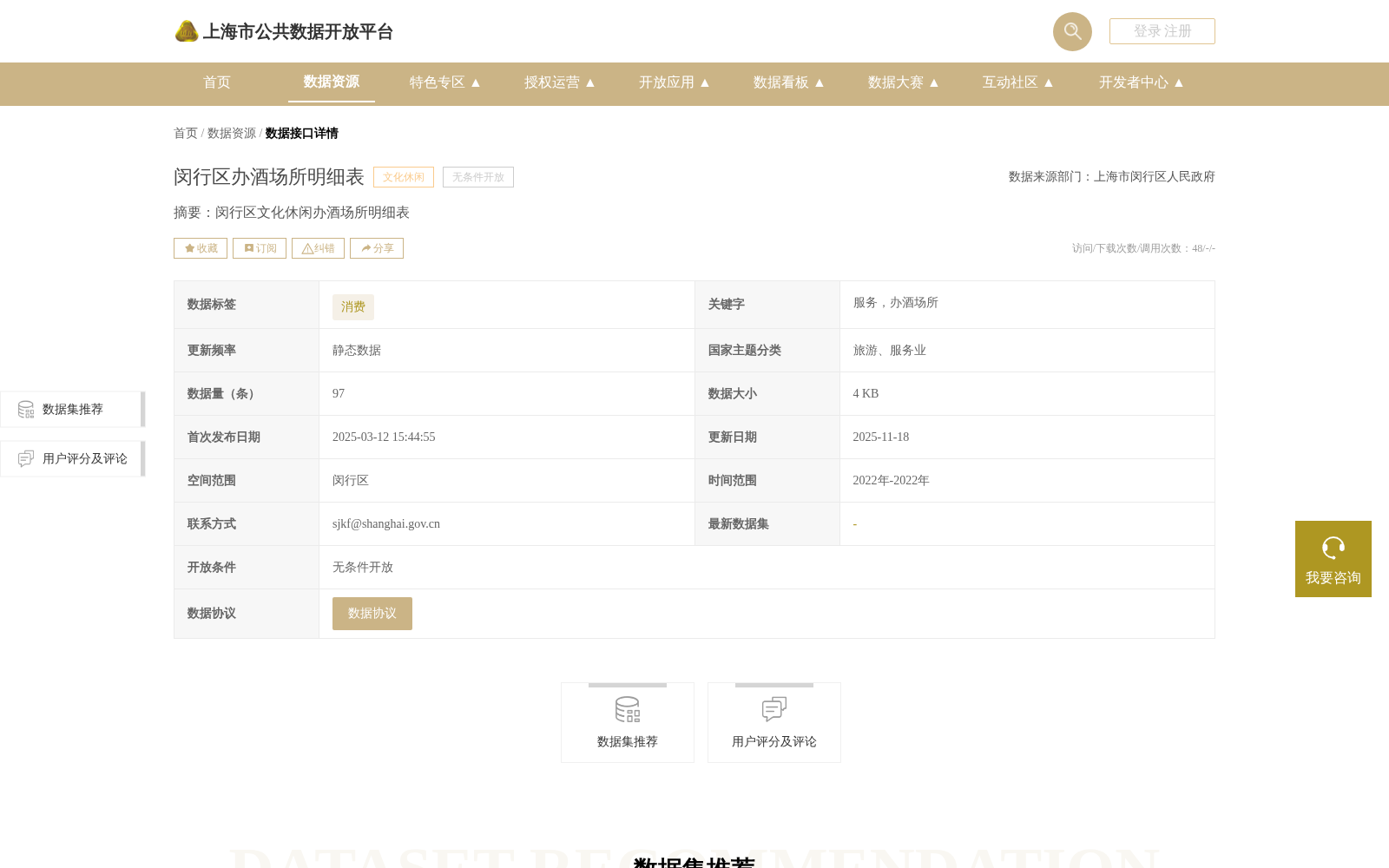Select 数据资源 navigation tab
Screen dimensions: 1389x868
pos(332,82)
